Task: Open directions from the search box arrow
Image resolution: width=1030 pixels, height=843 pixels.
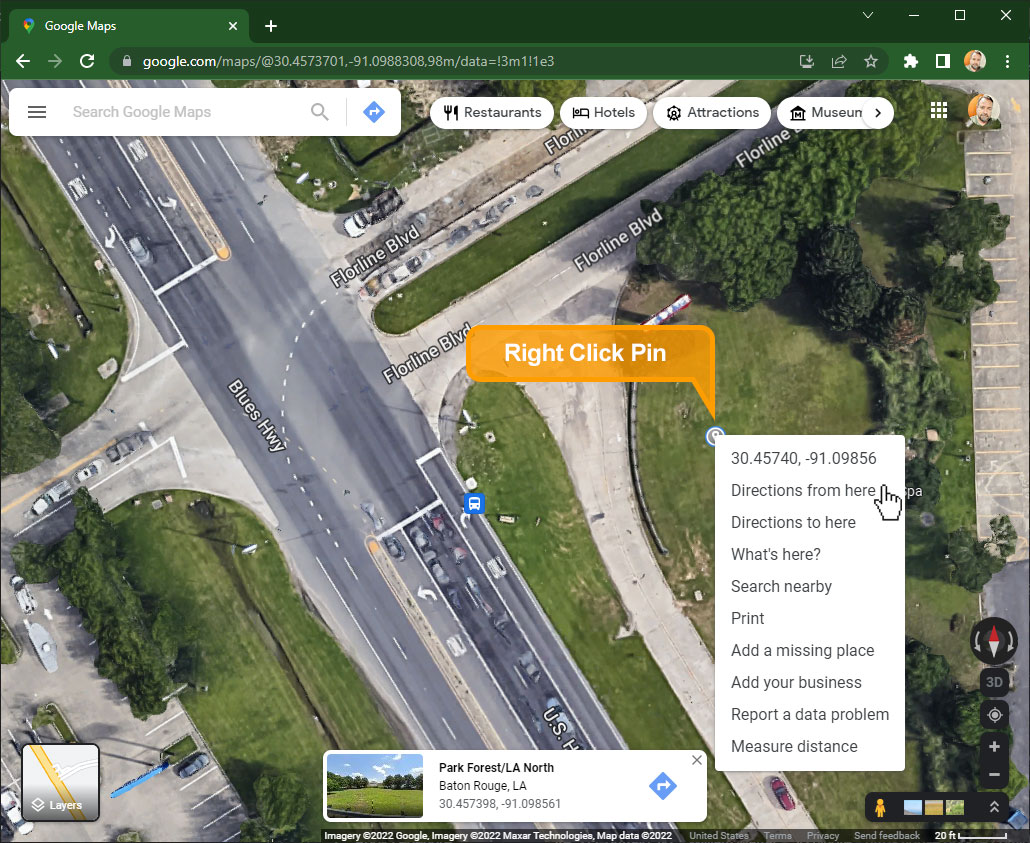Action: pos(374,112)
